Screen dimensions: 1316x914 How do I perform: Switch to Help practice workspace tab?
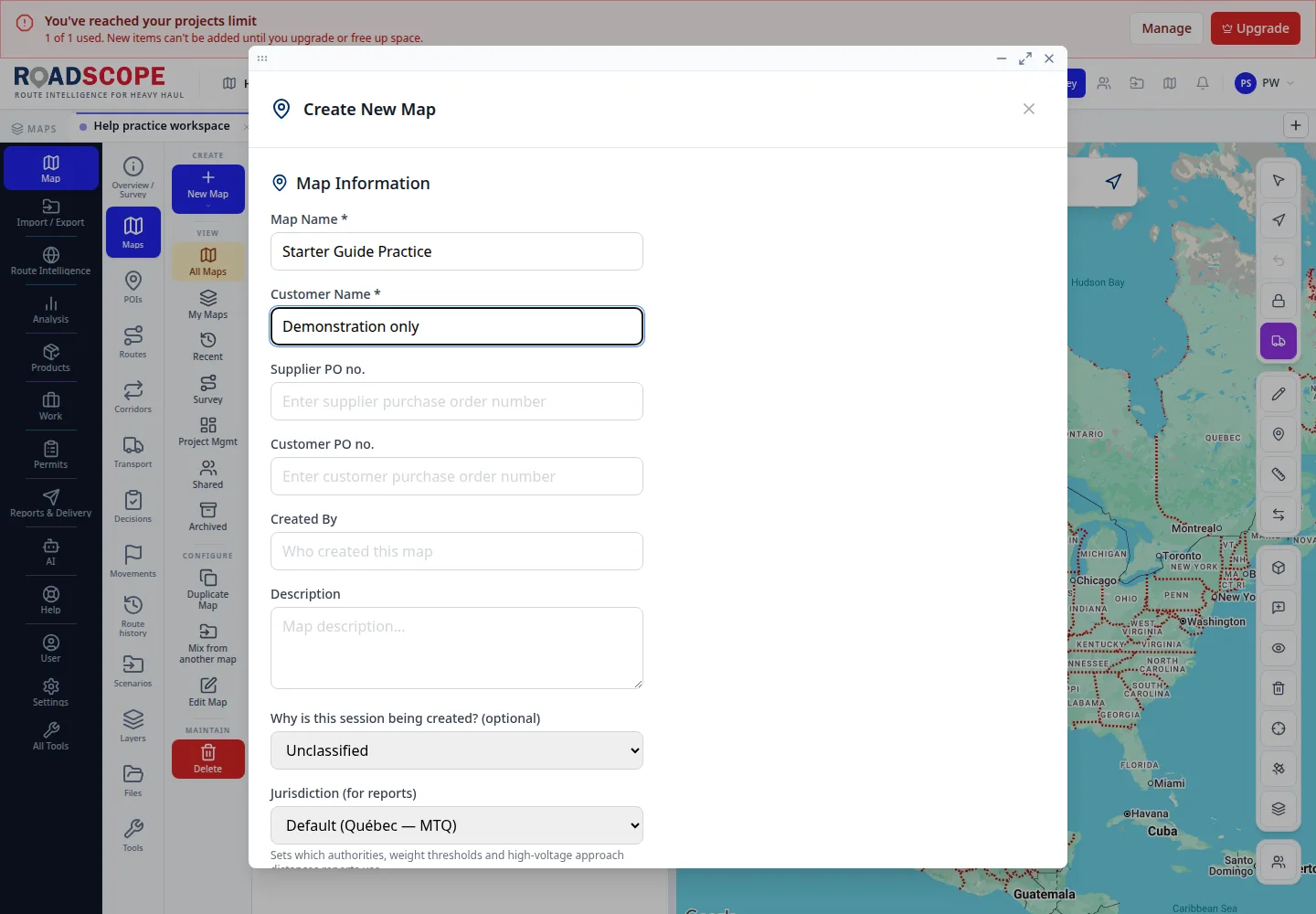[x=162, y=126]
